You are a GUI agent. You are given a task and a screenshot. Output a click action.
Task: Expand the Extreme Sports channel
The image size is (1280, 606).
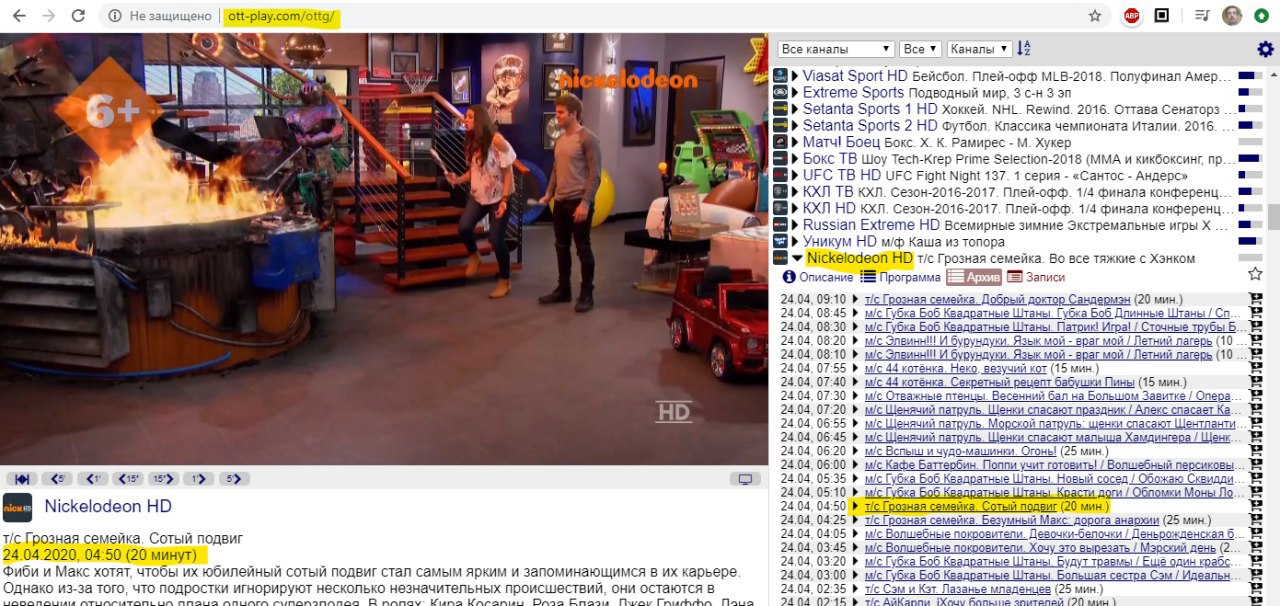796,93
